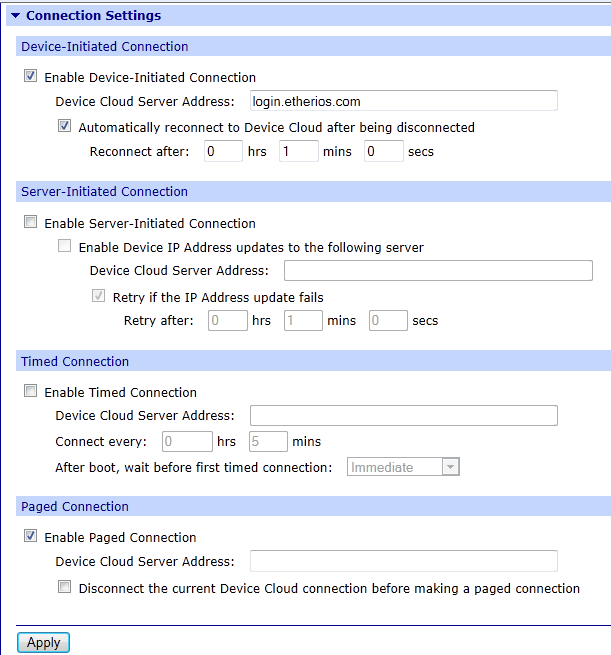Uncheck automatically reconnect to Device Cloud

[65, 127]
